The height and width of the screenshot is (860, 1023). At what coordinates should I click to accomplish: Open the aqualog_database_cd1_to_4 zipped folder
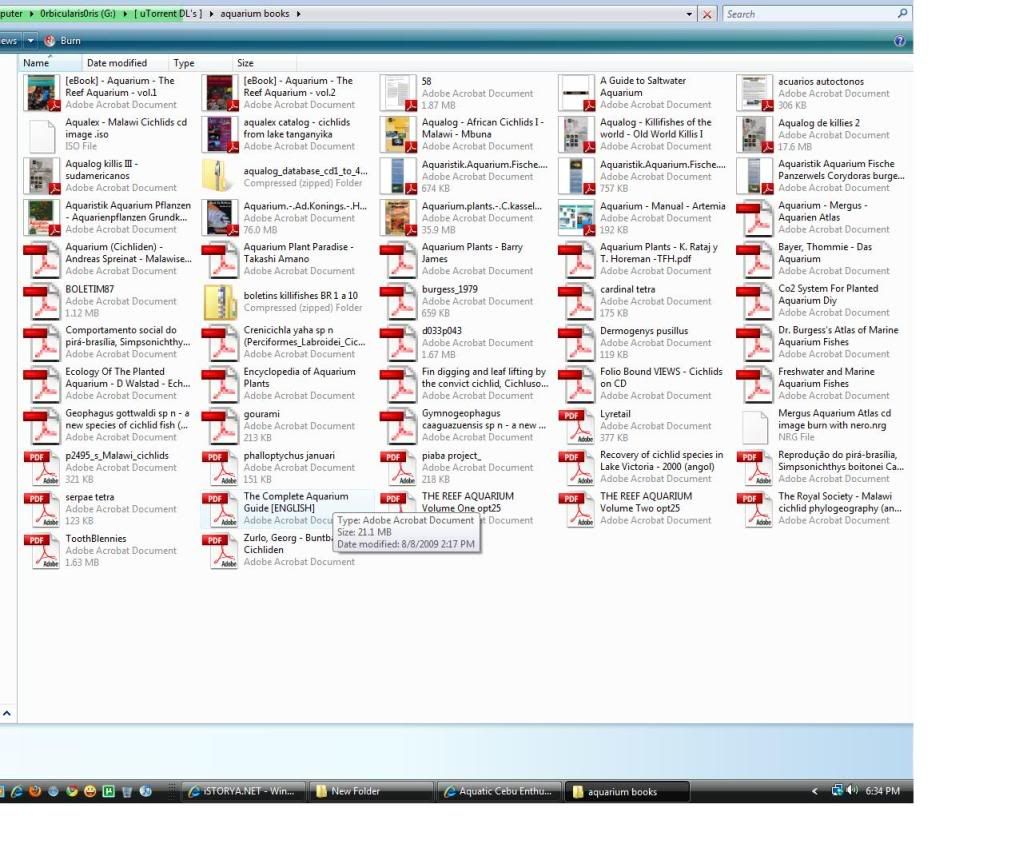(304, 171)
